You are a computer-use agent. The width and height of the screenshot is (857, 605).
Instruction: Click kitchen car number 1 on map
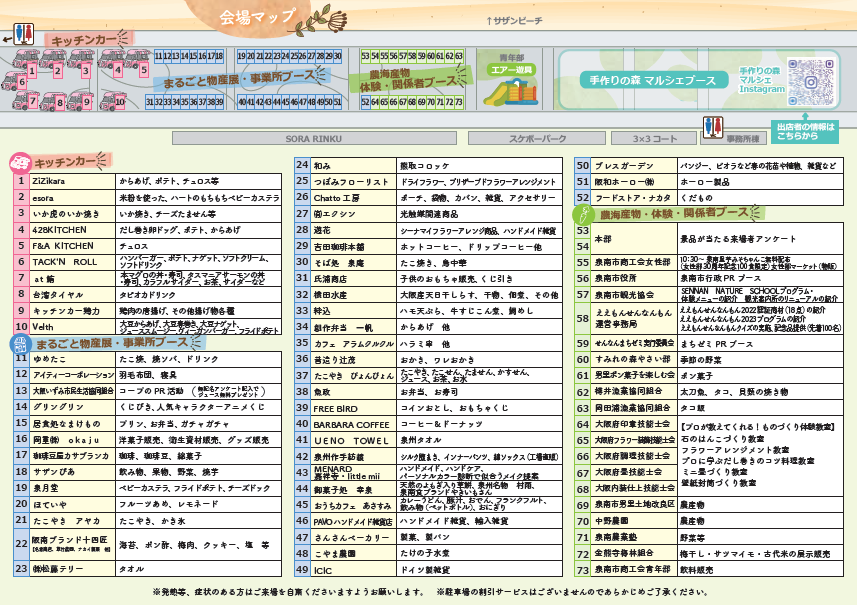32,72
